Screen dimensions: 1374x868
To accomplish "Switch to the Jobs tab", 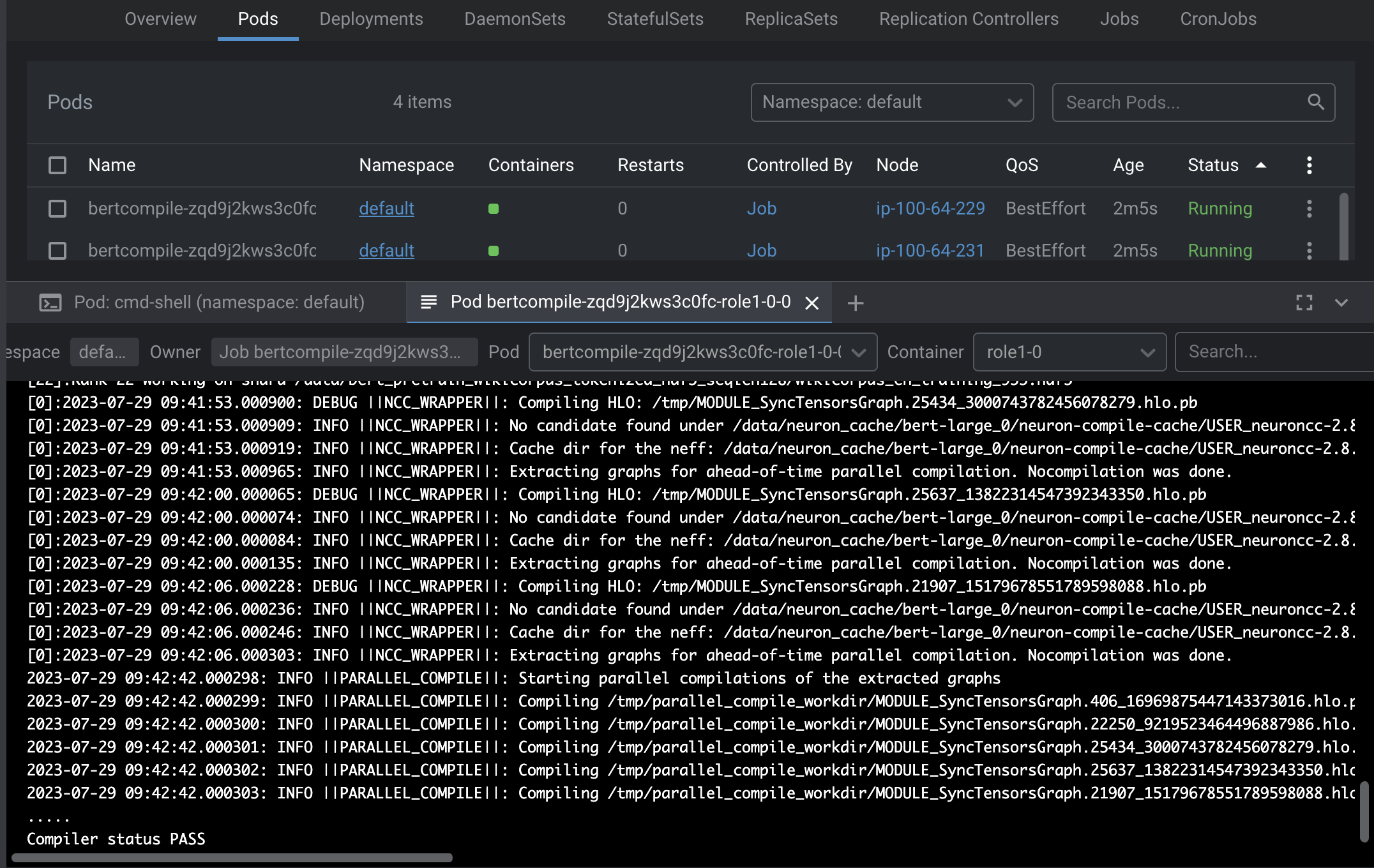I will (1119, 19).
